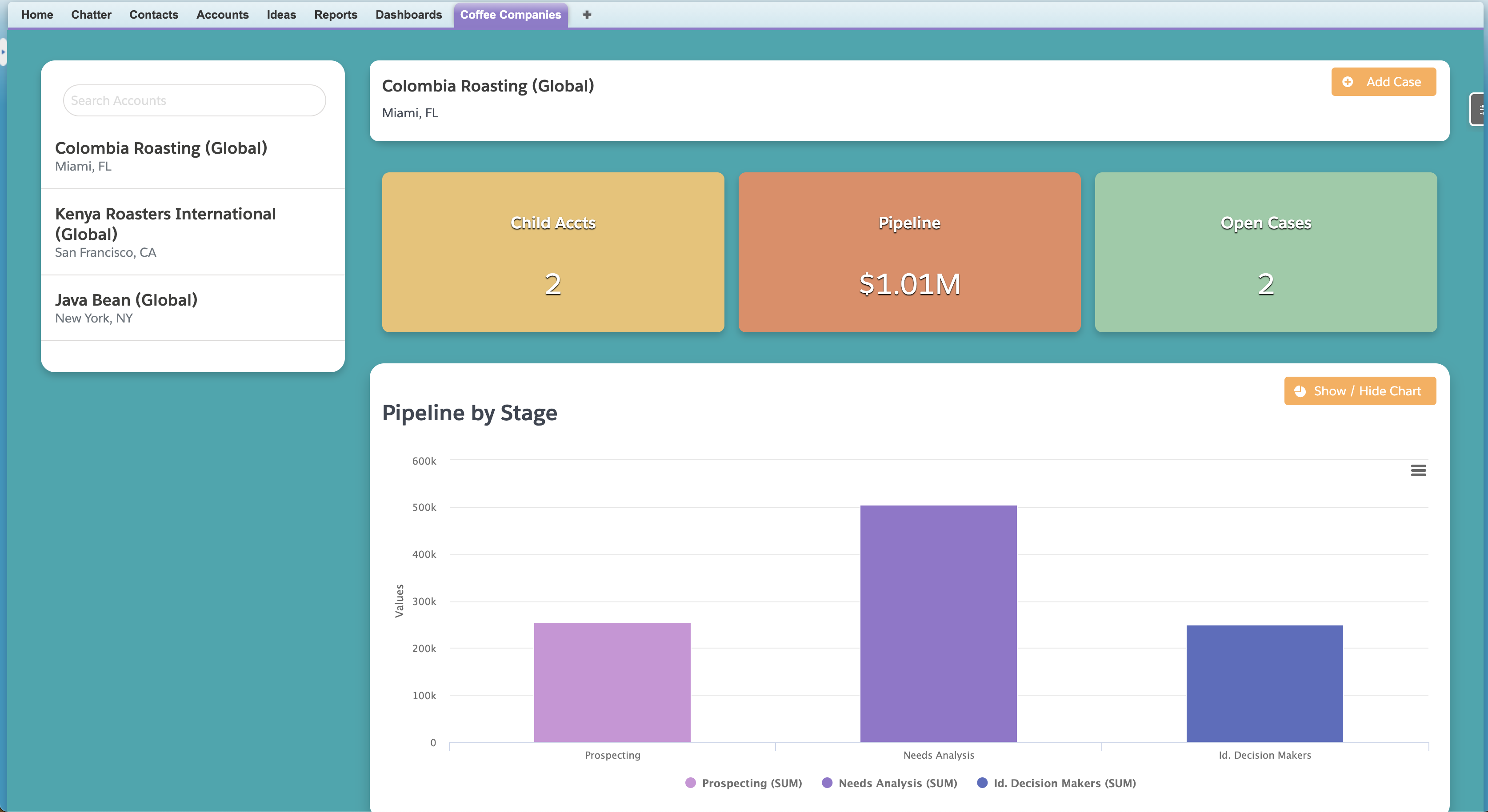1488x812 pixels.
Task: Click the circle-plus icon inside Add Case
Action: point(1348,82)
